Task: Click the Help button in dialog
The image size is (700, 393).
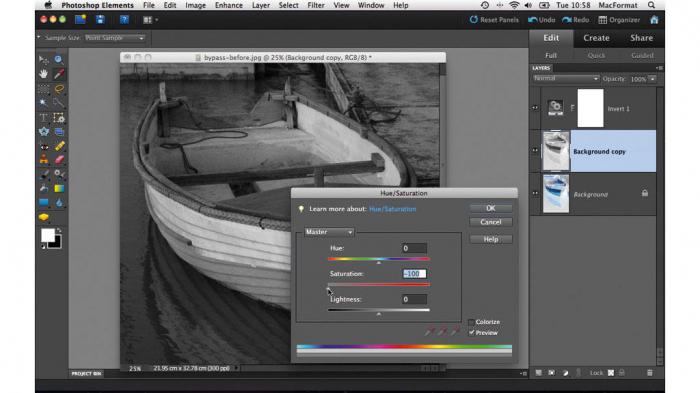Action: coord(491,239)
